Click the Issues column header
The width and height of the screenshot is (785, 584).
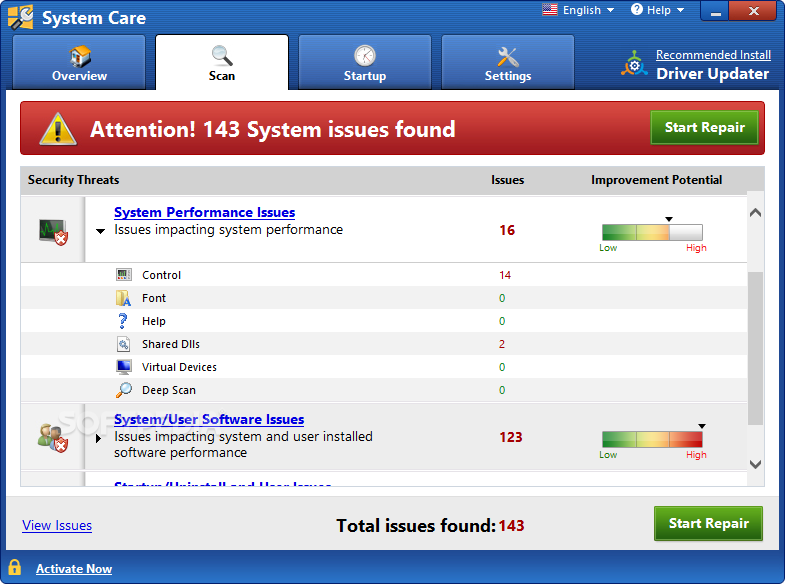507,180
